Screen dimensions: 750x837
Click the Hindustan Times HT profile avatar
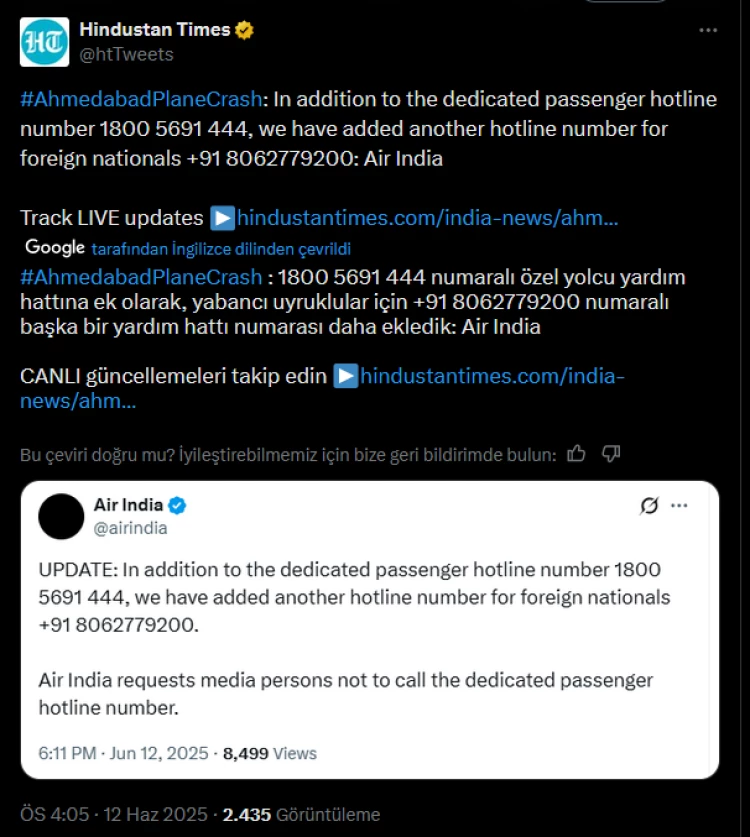tap(44, 42)
